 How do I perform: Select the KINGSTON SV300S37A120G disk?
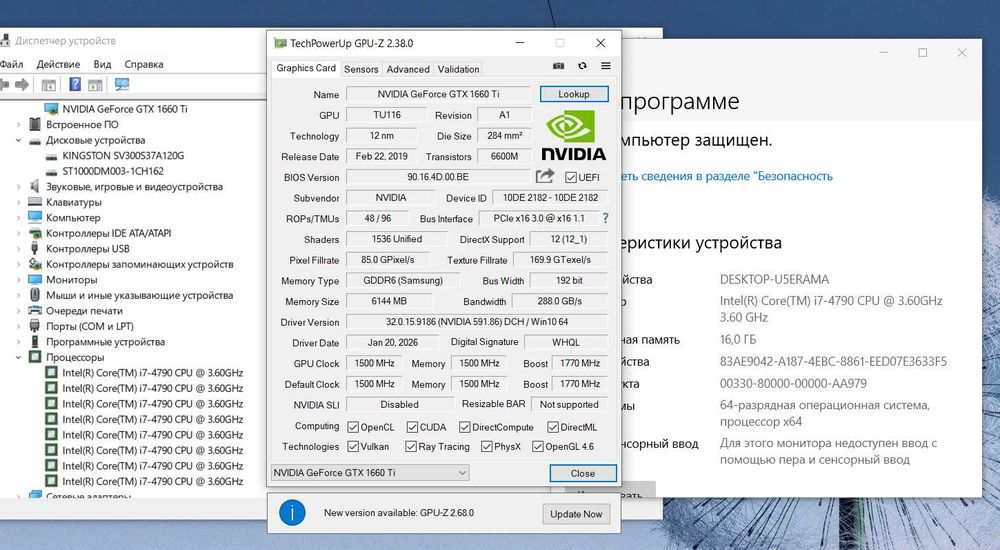tap(122, 156)
